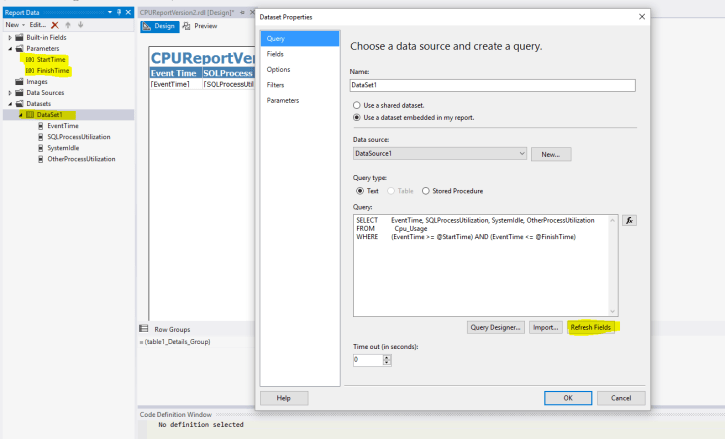Select the DataSet1 dataset icon in tree

[x=29, y=115]
